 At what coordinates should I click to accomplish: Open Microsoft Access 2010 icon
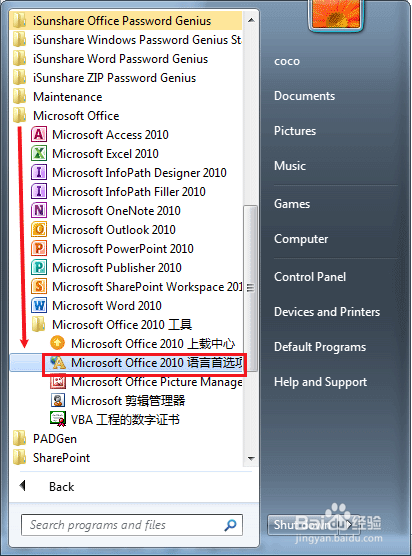(x=39, y=135)
